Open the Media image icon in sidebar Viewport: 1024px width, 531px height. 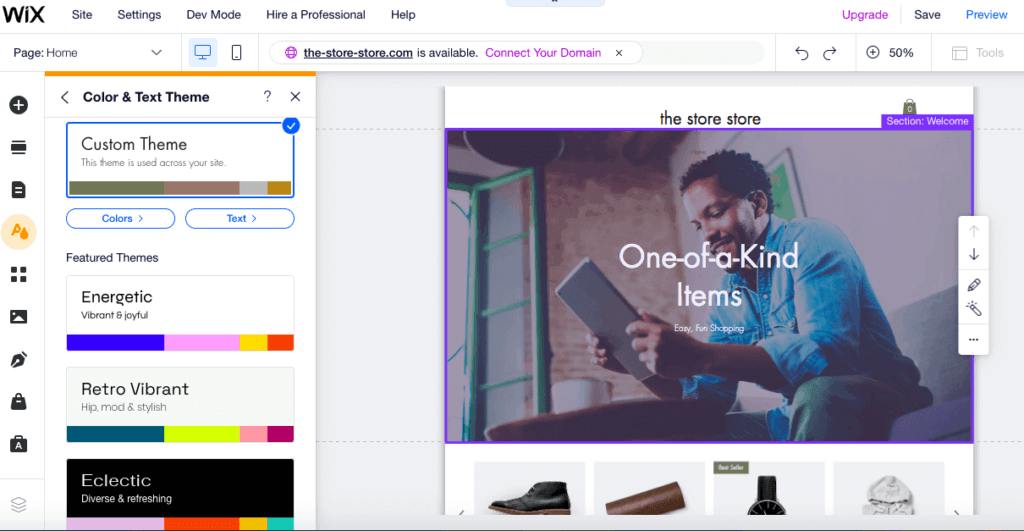(x=19, y=317)
